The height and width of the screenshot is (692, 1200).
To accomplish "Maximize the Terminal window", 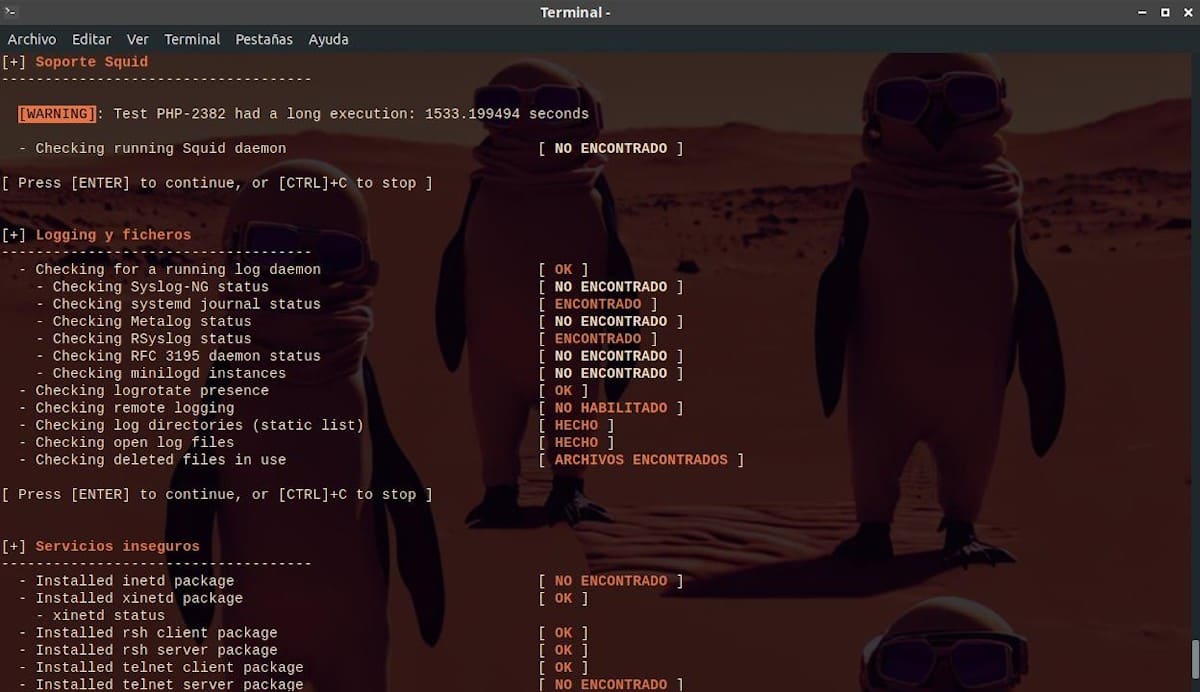I will pos(1165,12).
